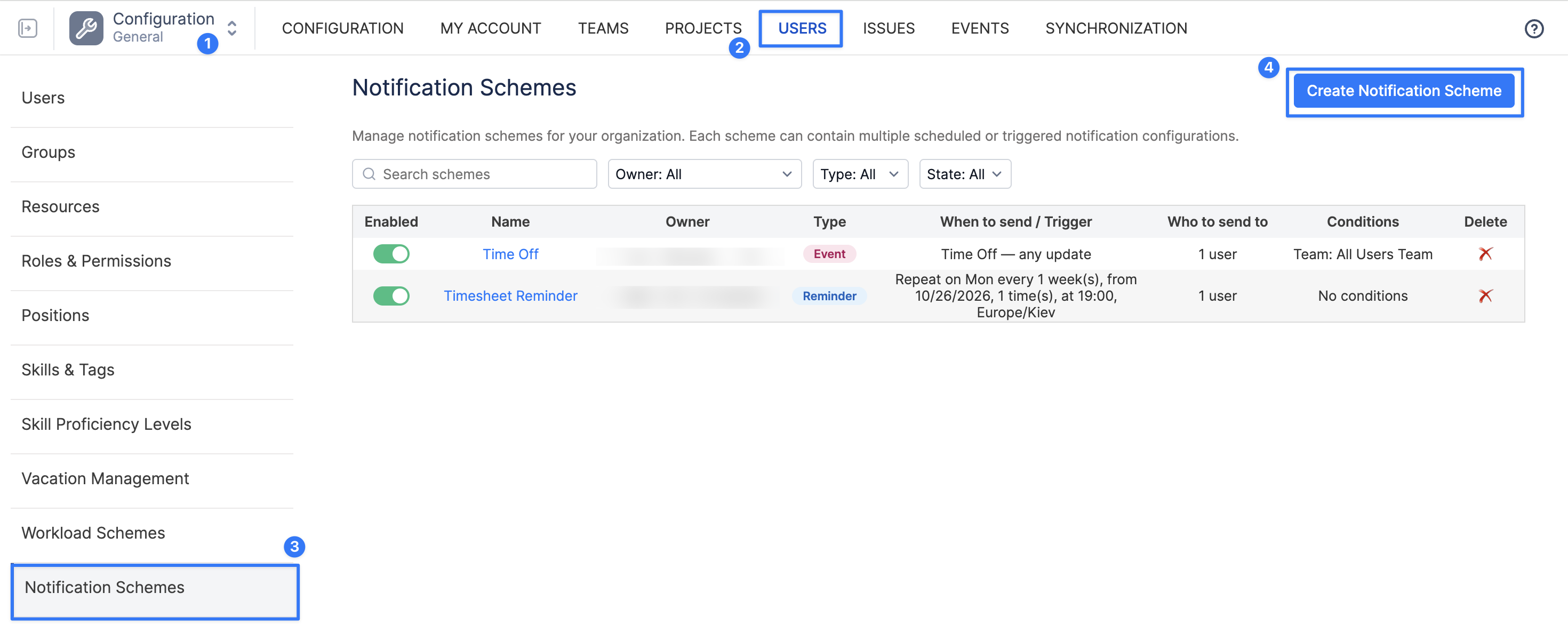Click the search magnifier icon

pyautogui.click(x=368, y=174)
